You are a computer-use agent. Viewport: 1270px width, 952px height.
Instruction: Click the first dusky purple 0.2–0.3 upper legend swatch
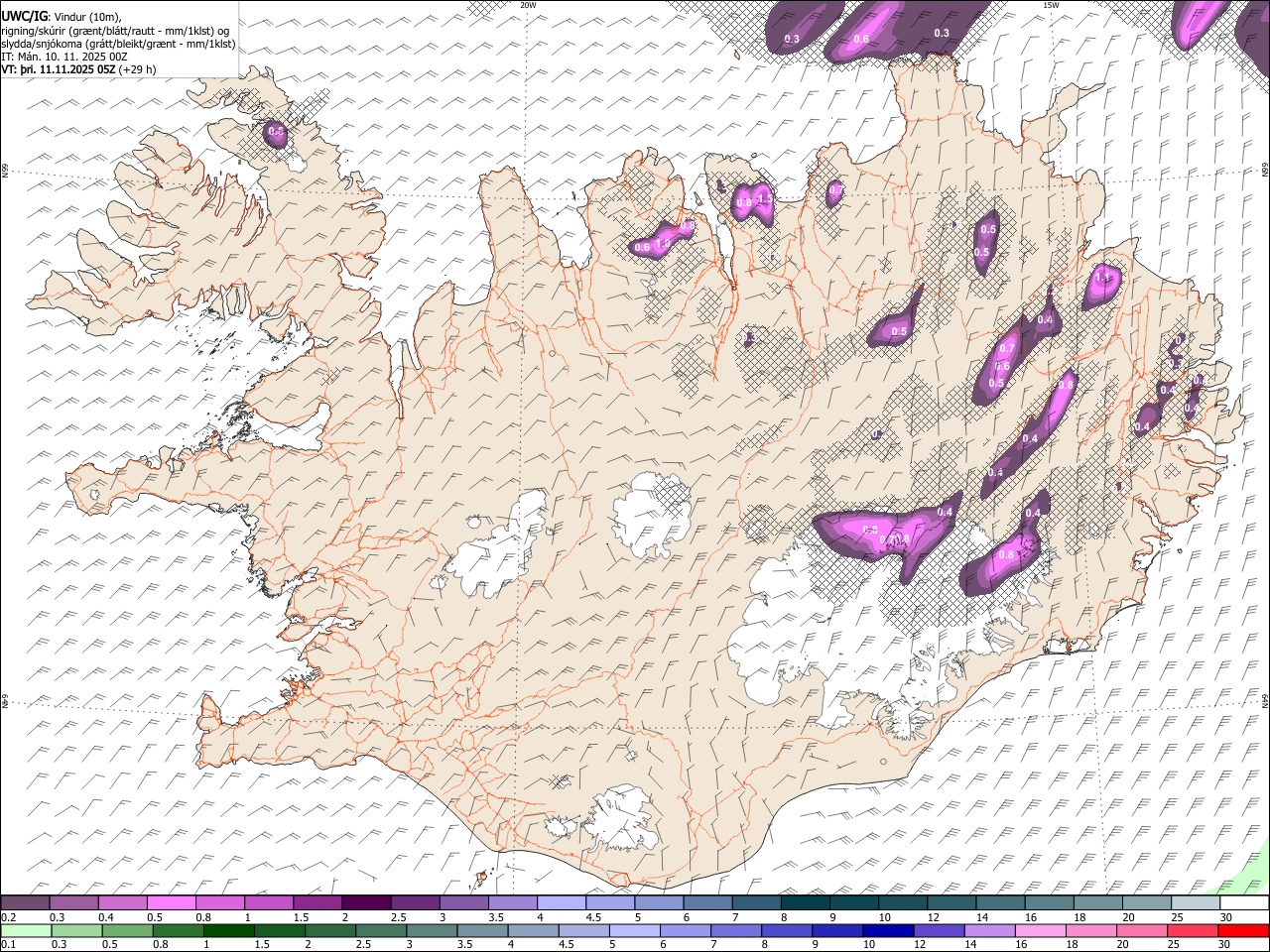[25, 903]
